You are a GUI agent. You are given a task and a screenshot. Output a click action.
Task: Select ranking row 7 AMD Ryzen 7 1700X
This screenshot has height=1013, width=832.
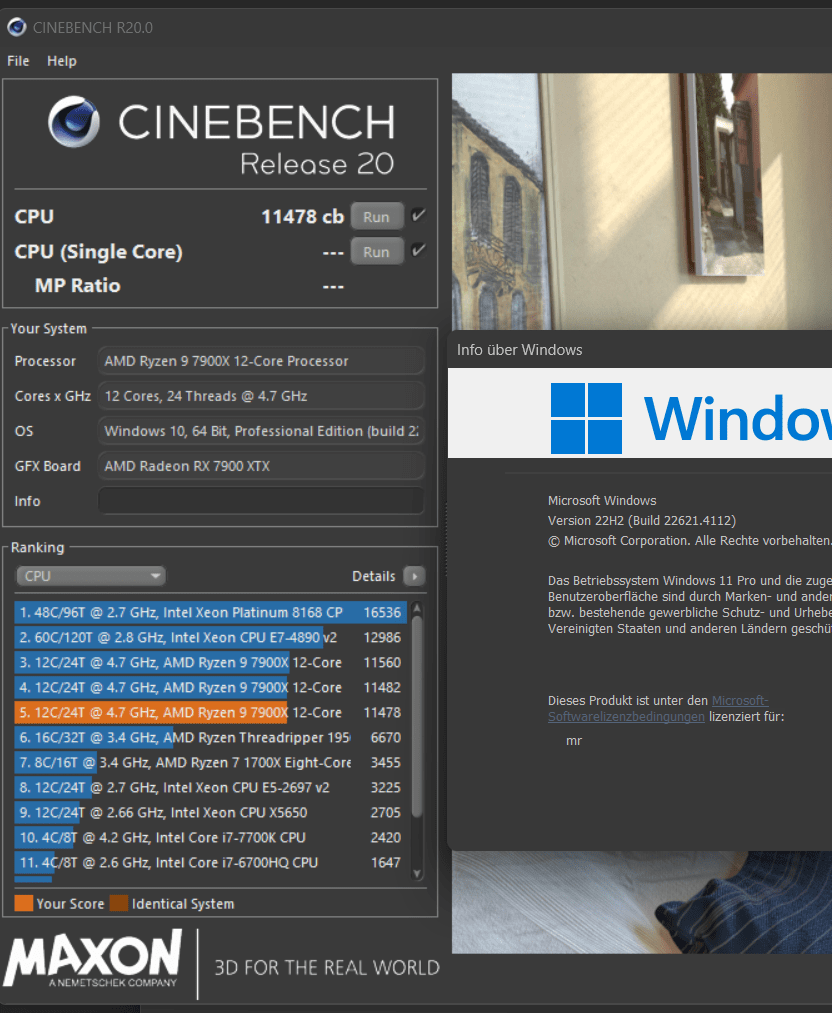(x=211, y=762)
